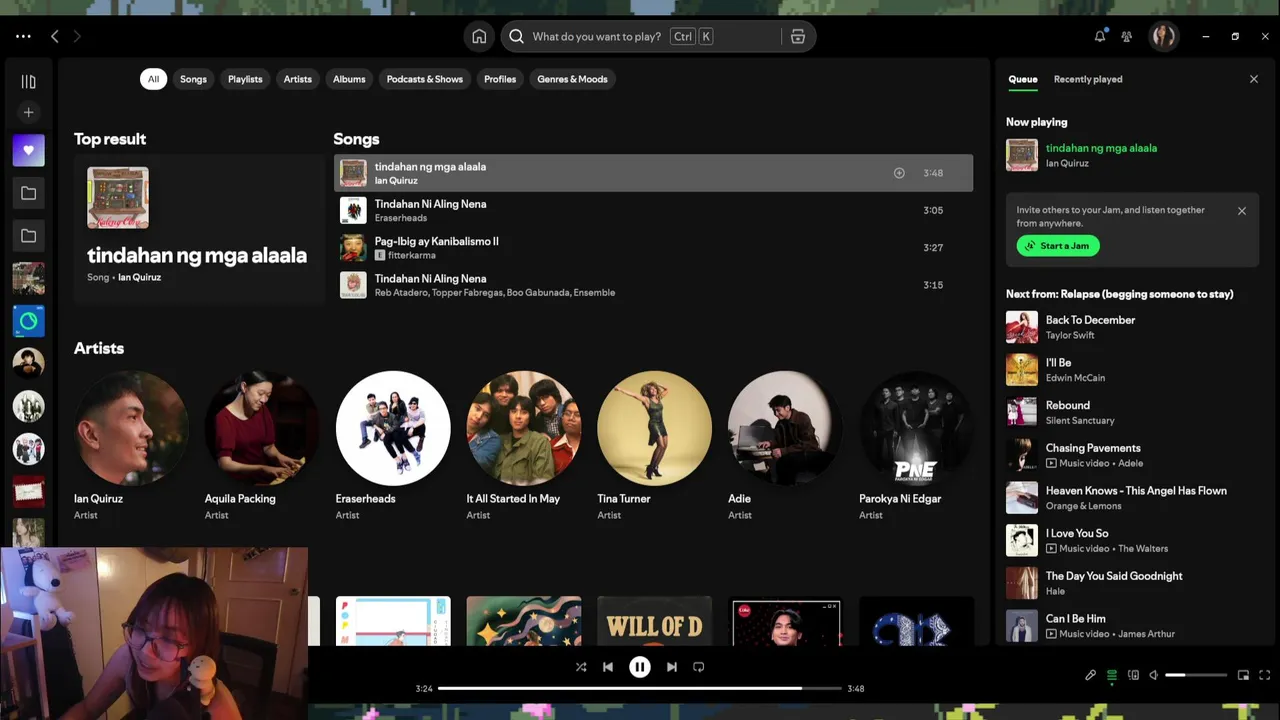Open the user profile avatar
The height and width of the screenshot is (720, 1280).
click(1163, 36)
